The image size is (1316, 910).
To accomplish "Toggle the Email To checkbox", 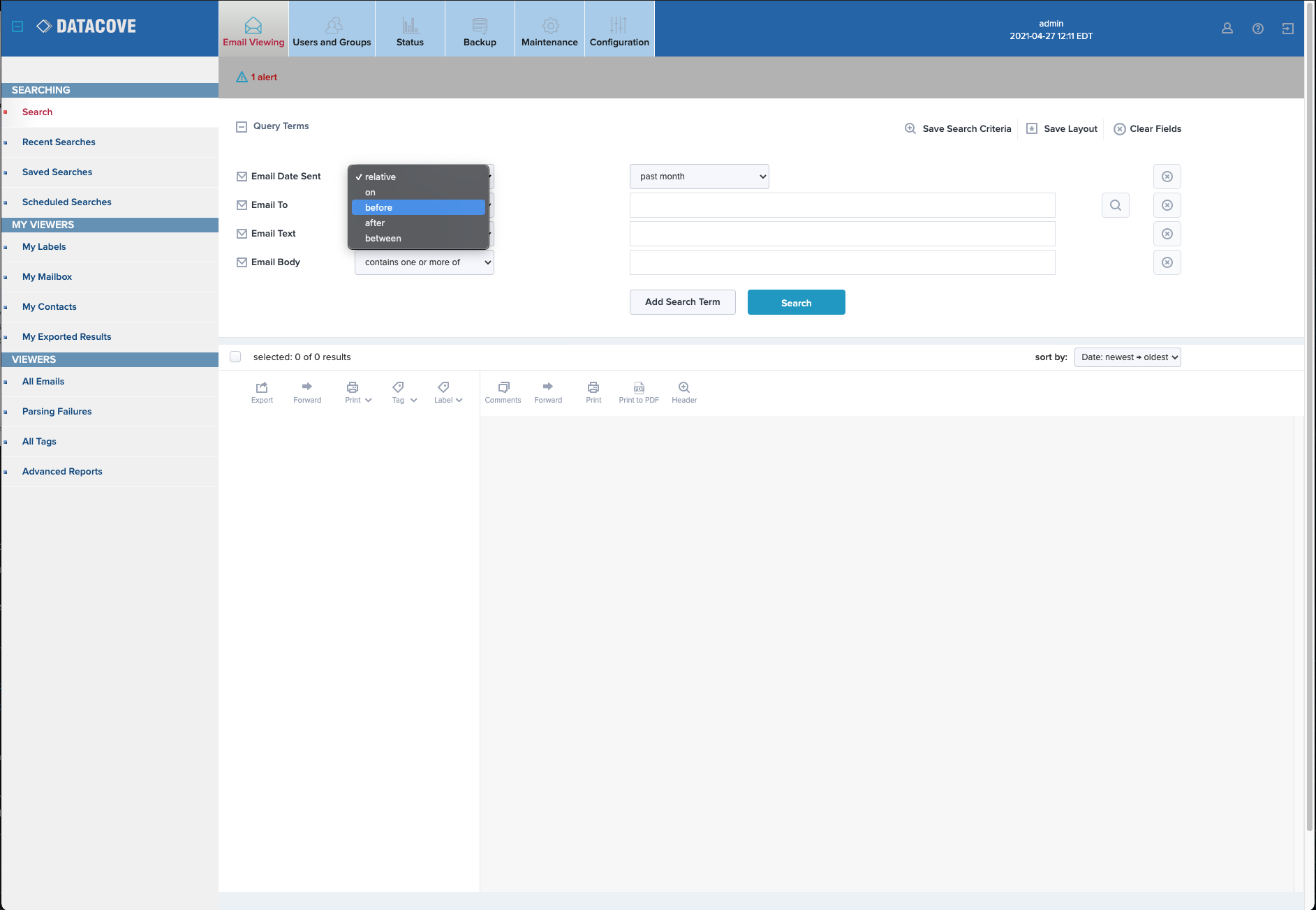I will coord(242,205).
